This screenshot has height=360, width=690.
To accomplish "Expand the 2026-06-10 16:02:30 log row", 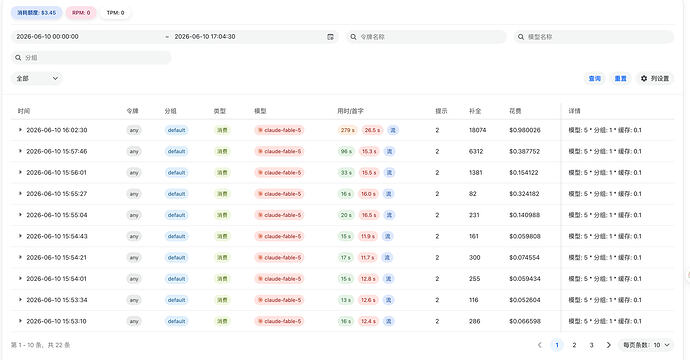I will tap(20, 130).
